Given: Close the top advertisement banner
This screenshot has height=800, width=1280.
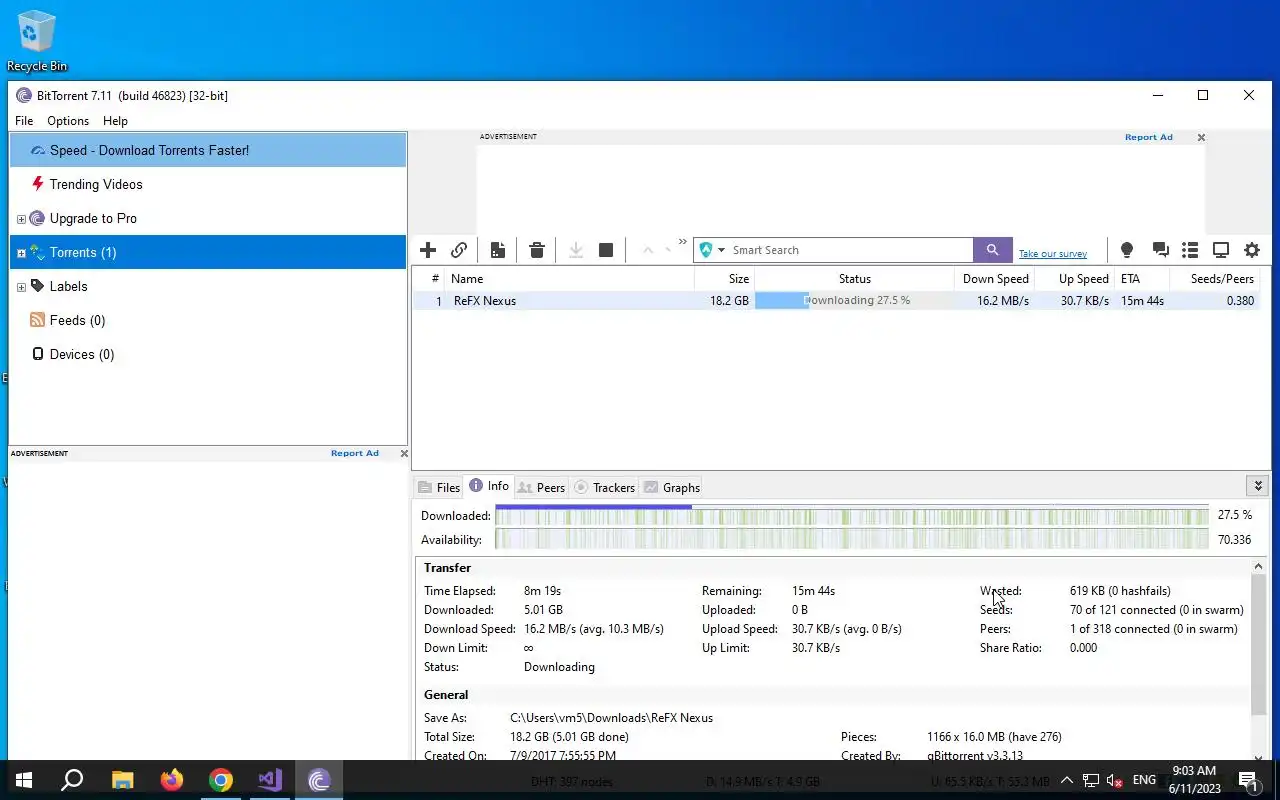Looking at the screenshot, I should click(1201, 137).
